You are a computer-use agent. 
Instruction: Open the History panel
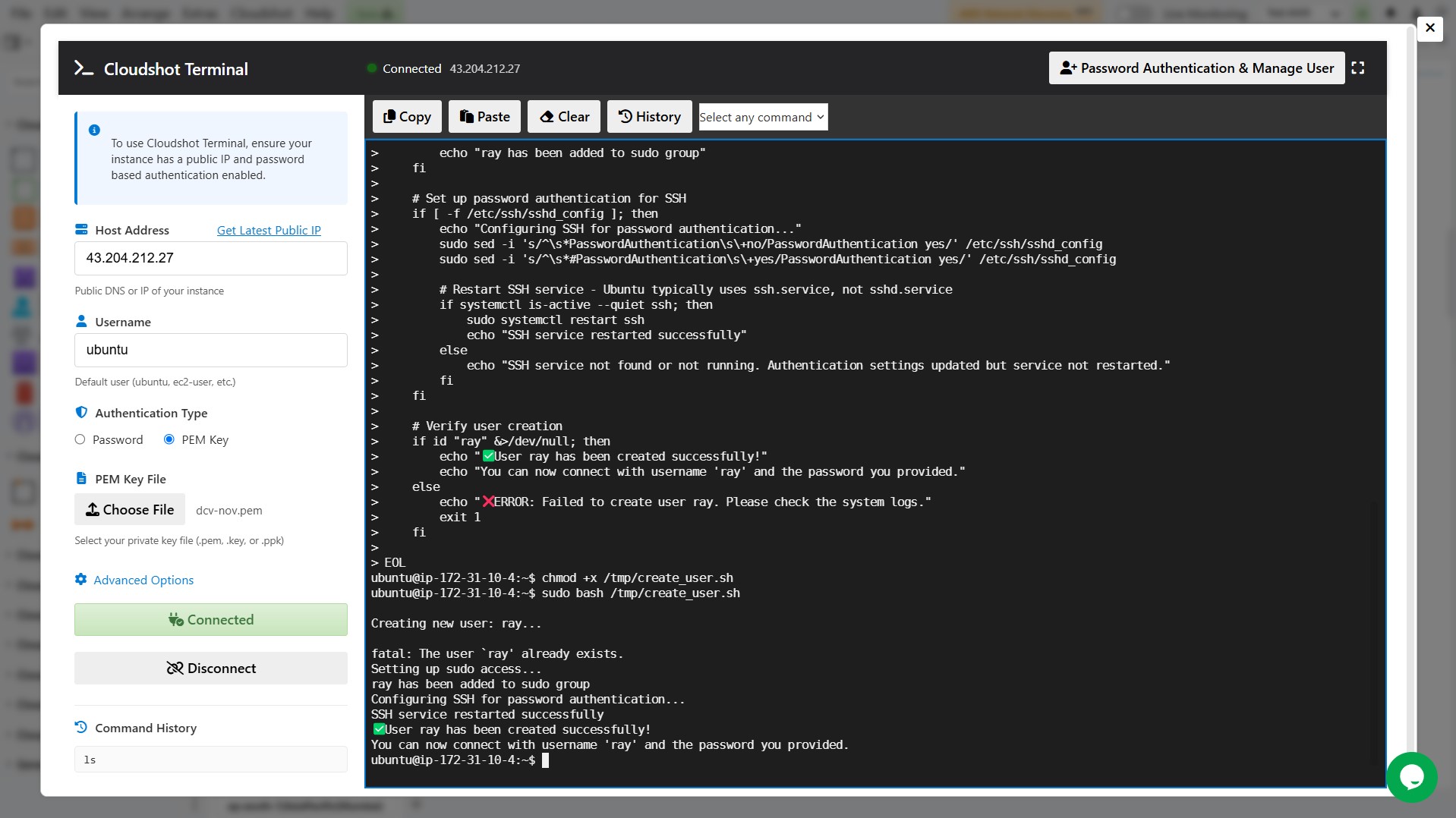[x=649, y=117]
